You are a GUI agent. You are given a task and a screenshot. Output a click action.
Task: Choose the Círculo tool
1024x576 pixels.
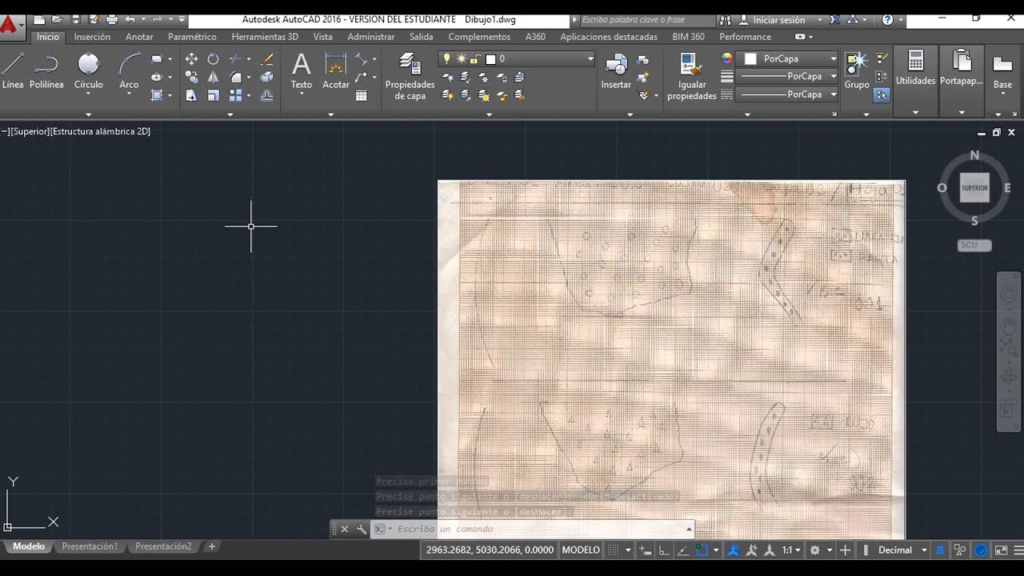89,70
